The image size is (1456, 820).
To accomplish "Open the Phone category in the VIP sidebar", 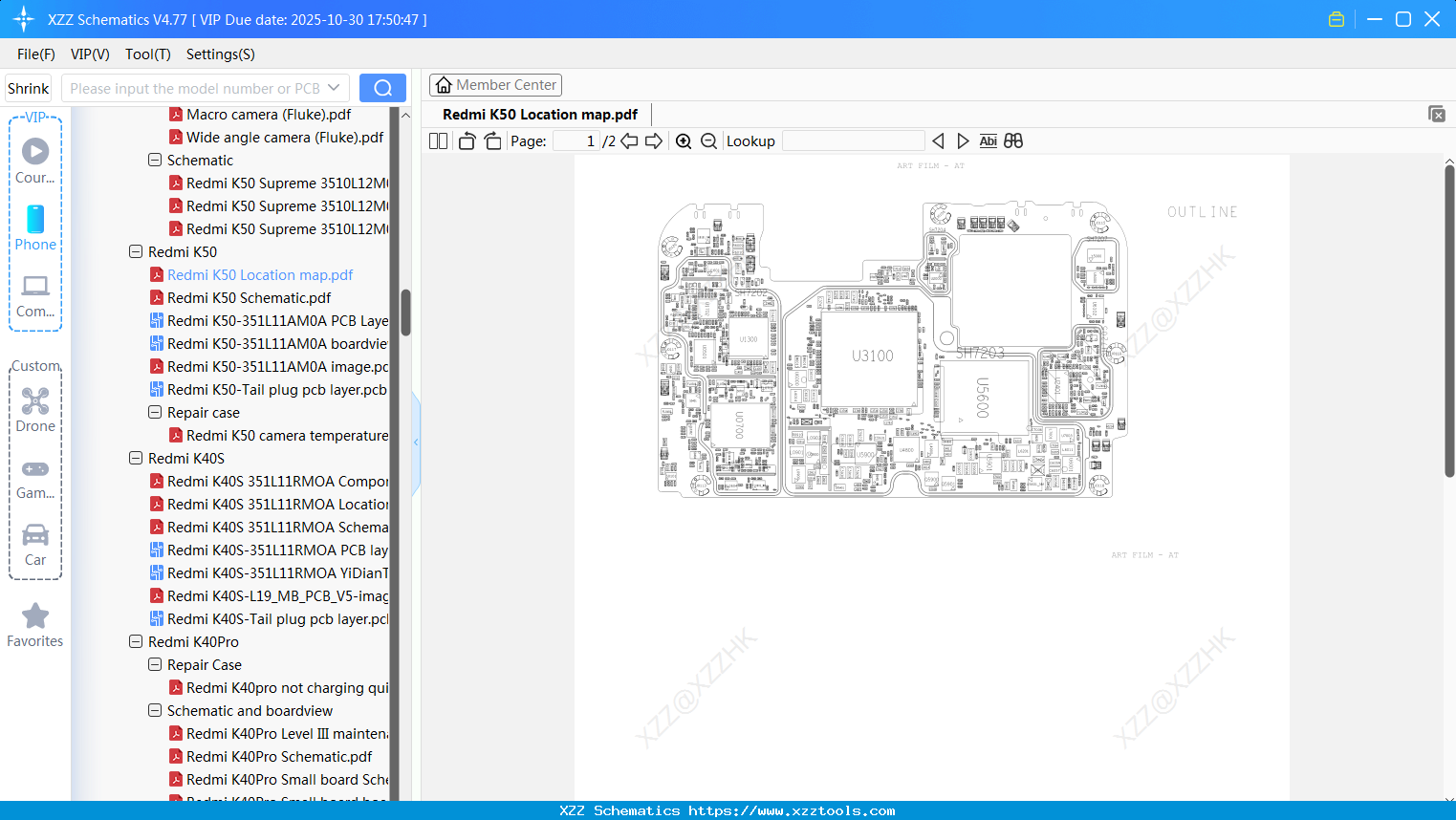I will tap(35, 229).
